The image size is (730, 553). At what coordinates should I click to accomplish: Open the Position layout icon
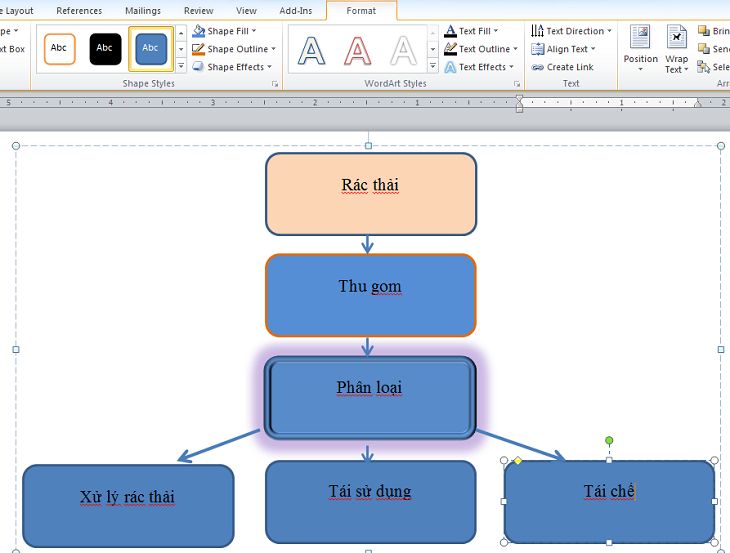640,38
